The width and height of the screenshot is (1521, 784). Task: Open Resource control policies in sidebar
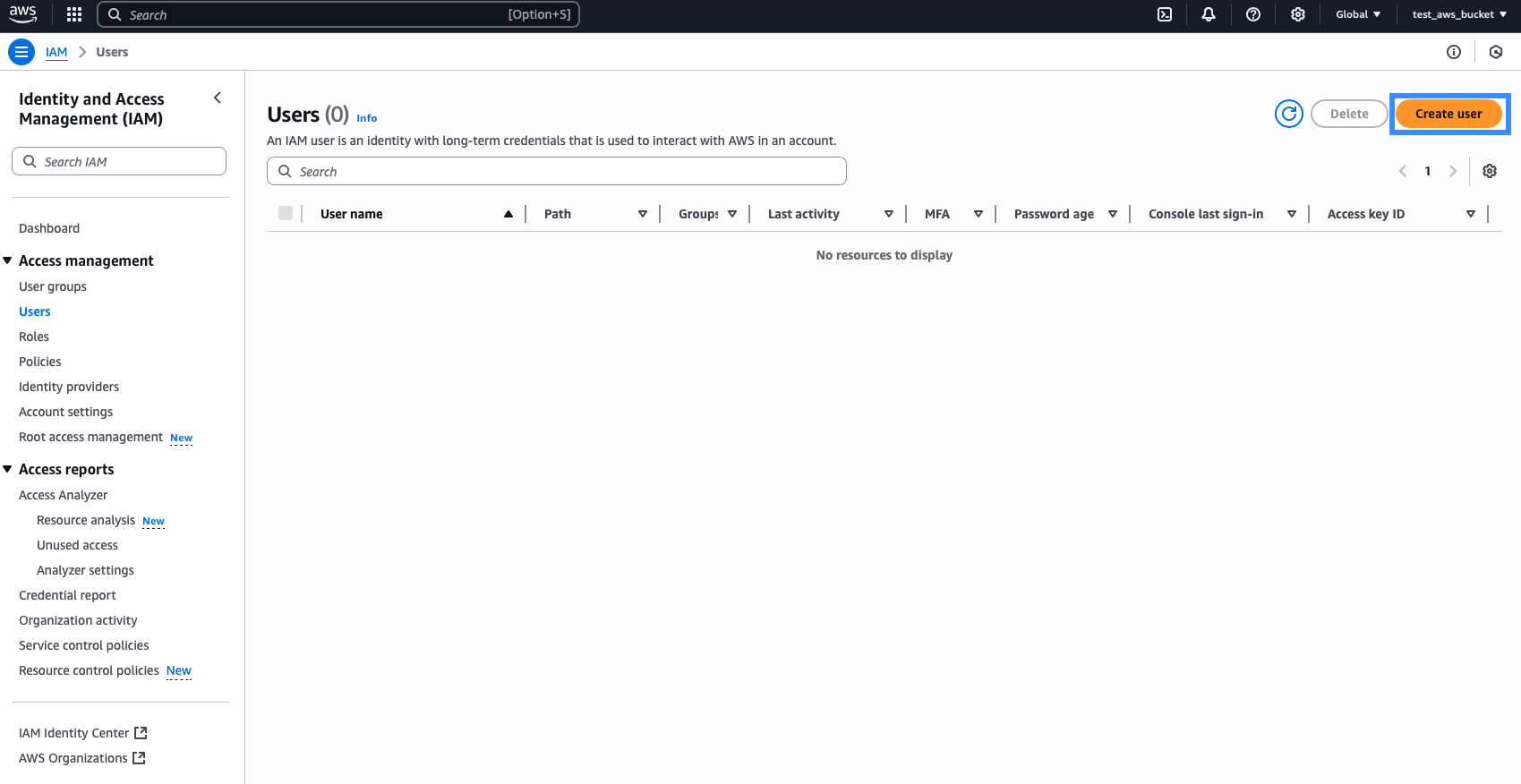89,670
